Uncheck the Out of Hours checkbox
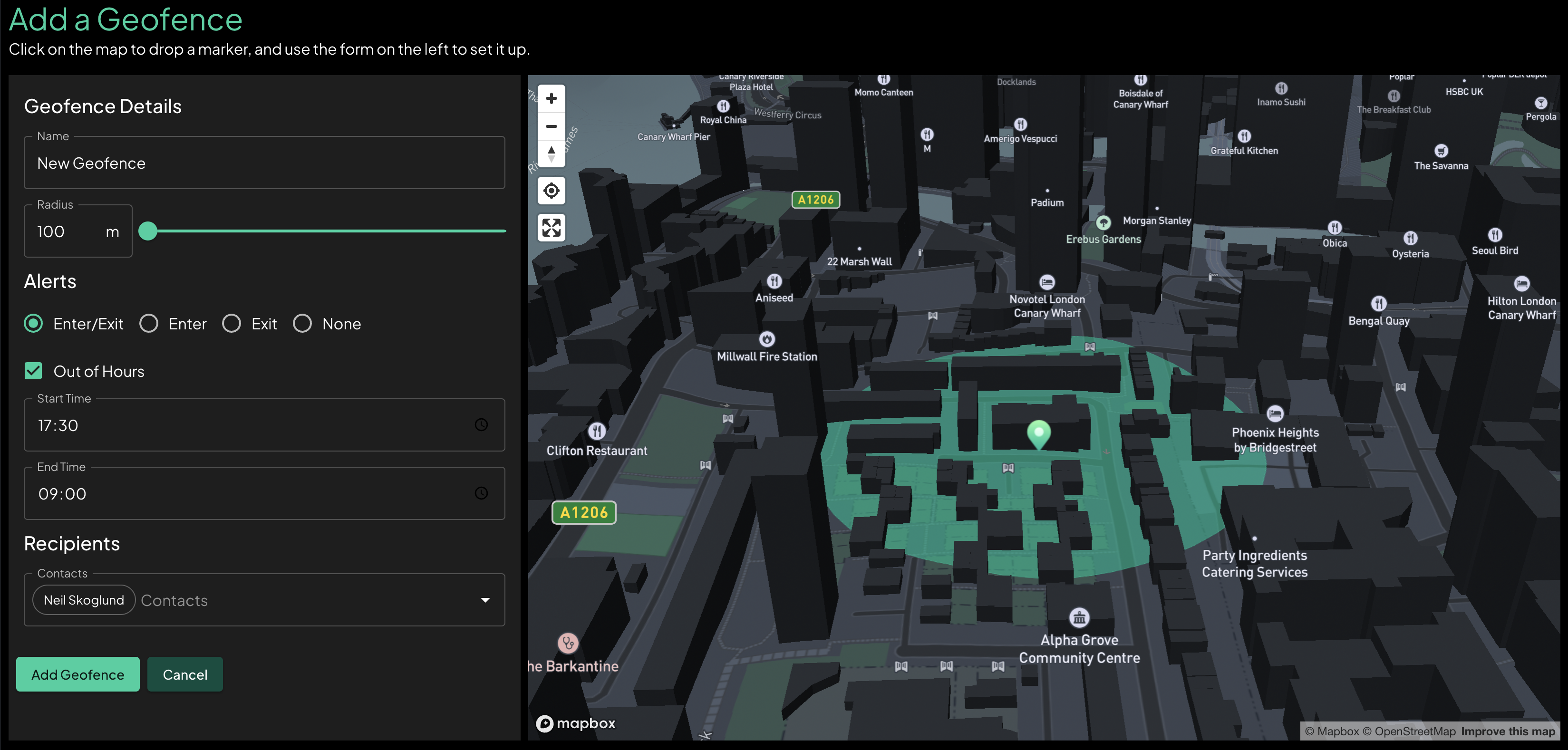The width and height of the screenshot is (1568, 750). [x=33, y=371]
